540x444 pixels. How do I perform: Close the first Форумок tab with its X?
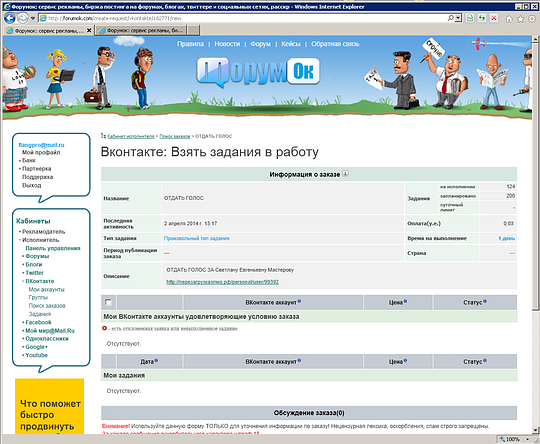89,30
